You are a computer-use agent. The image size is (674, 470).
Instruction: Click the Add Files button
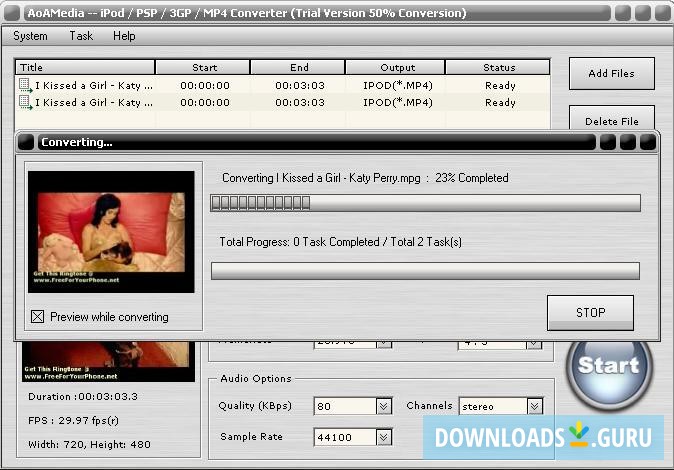612,74
